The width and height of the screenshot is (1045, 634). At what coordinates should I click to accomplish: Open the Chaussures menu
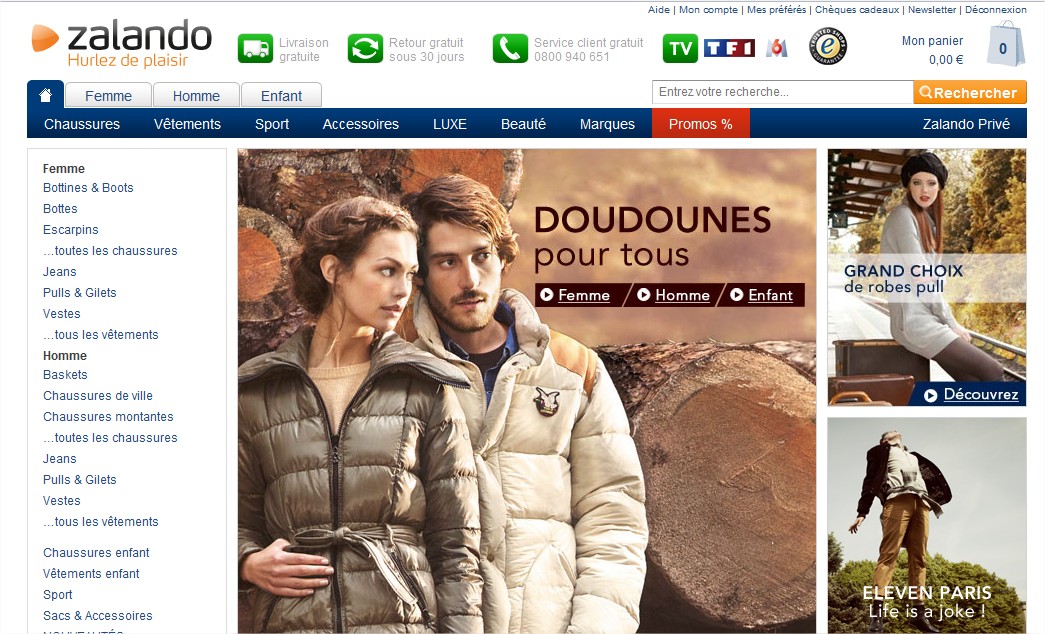point(82,124)
